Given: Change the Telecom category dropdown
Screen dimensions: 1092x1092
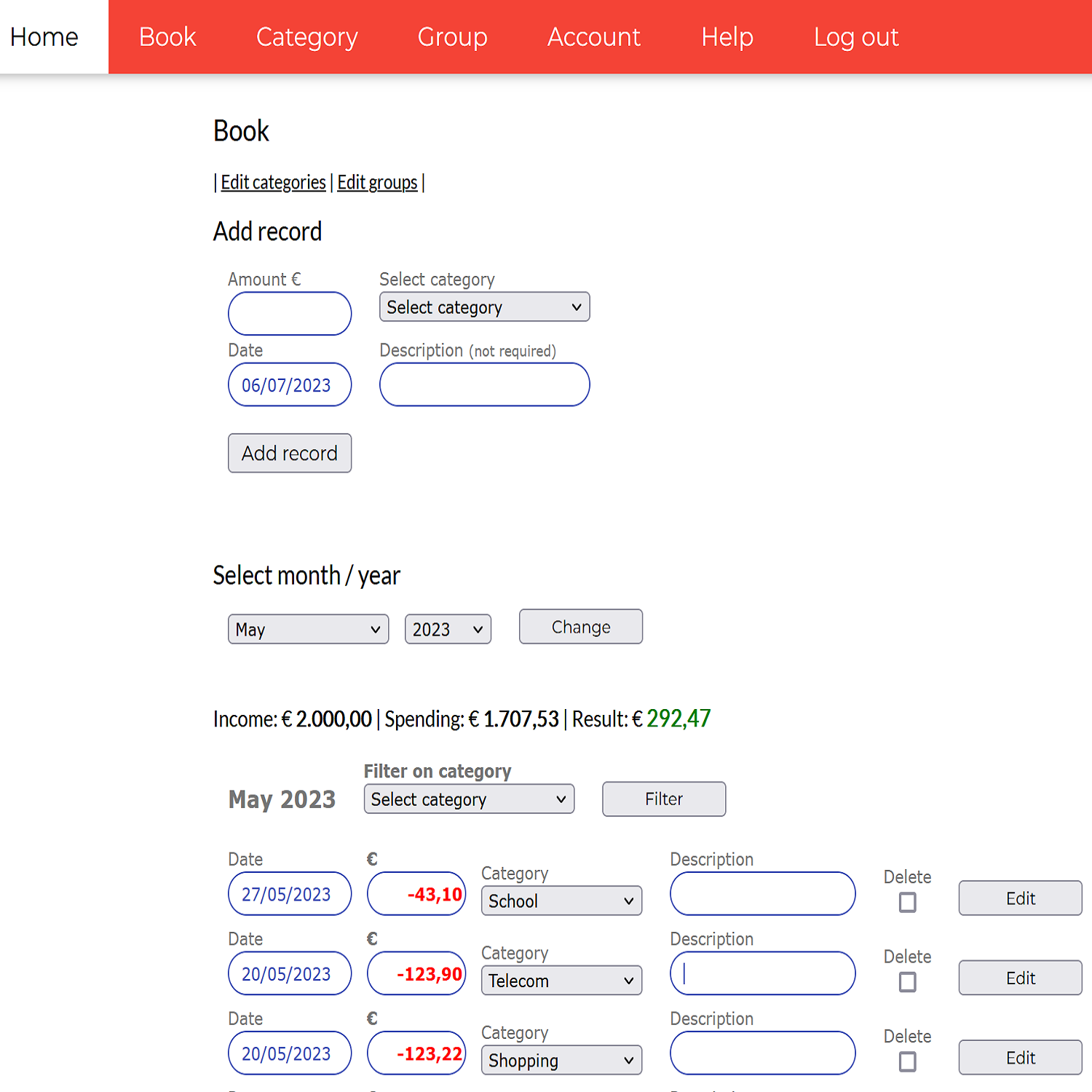Looking at the screenshot, I should click(x=561, y=981).
